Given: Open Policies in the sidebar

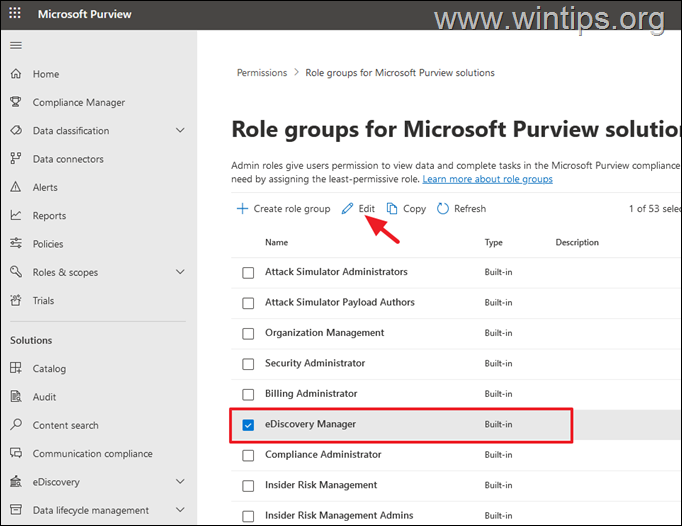Looking at the screenshot, I should [48, 244].
